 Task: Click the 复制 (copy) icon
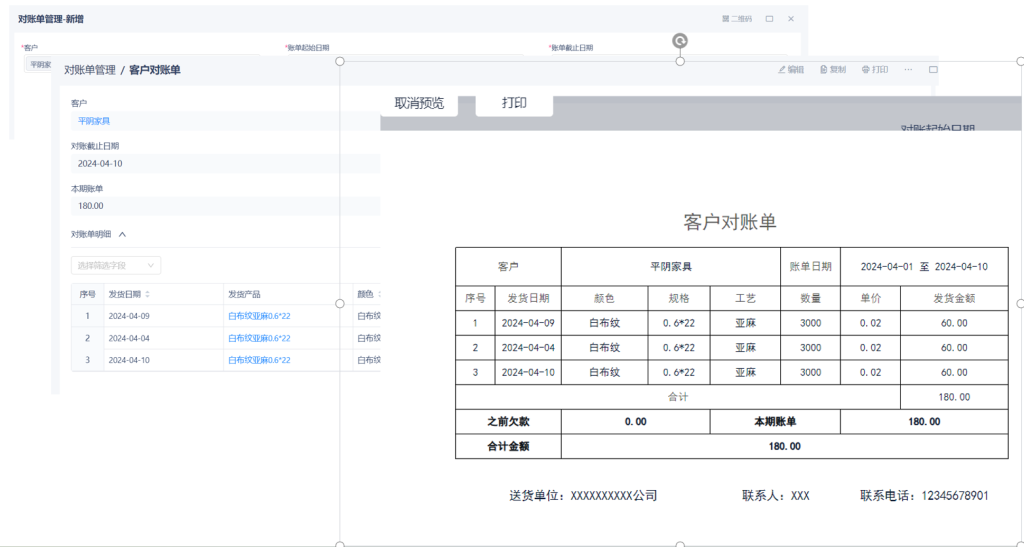[x=824, y=70]
